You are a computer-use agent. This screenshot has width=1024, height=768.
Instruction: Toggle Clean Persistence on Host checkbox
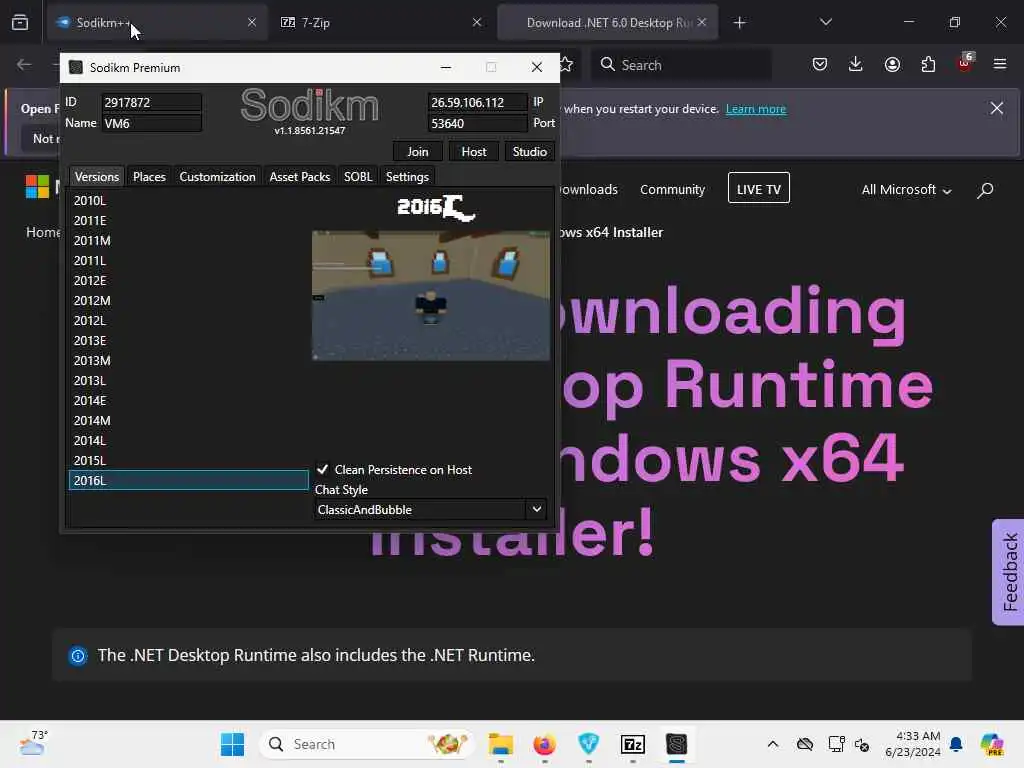(x=322, y=469)
